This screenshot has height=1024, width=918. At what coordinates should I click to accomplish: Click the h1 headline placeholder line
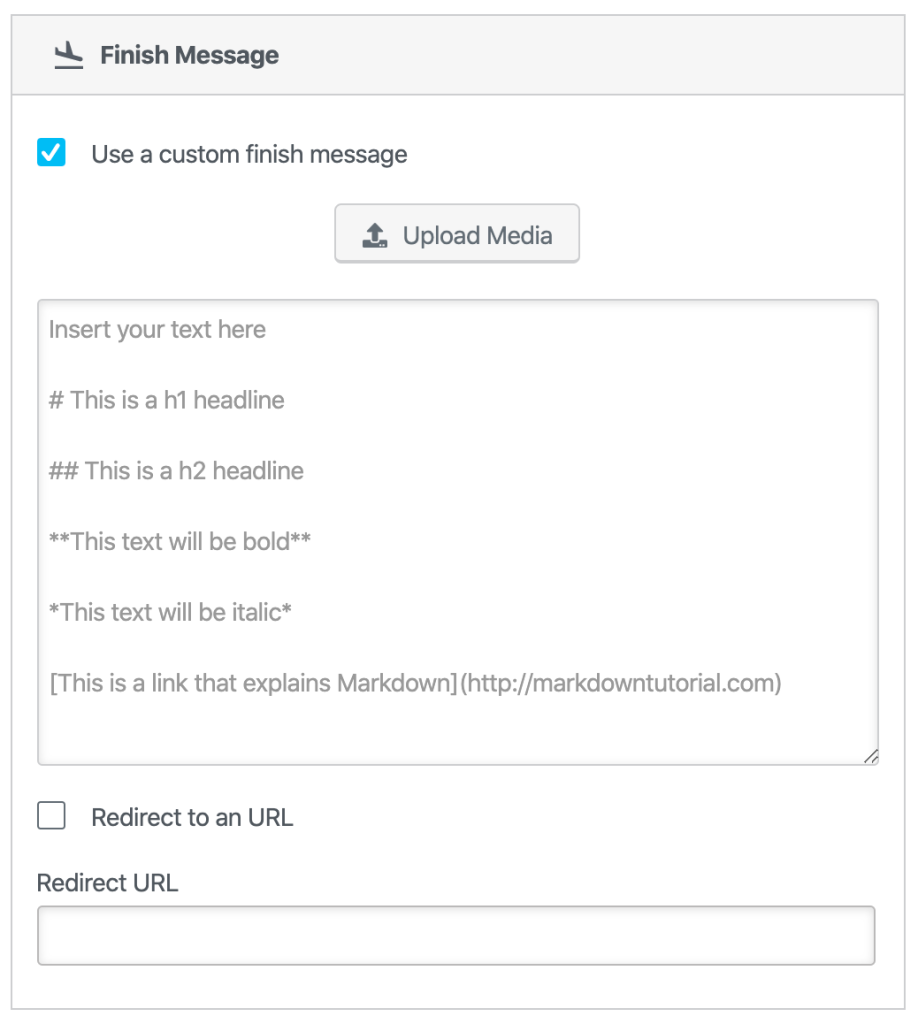(167, 400)
